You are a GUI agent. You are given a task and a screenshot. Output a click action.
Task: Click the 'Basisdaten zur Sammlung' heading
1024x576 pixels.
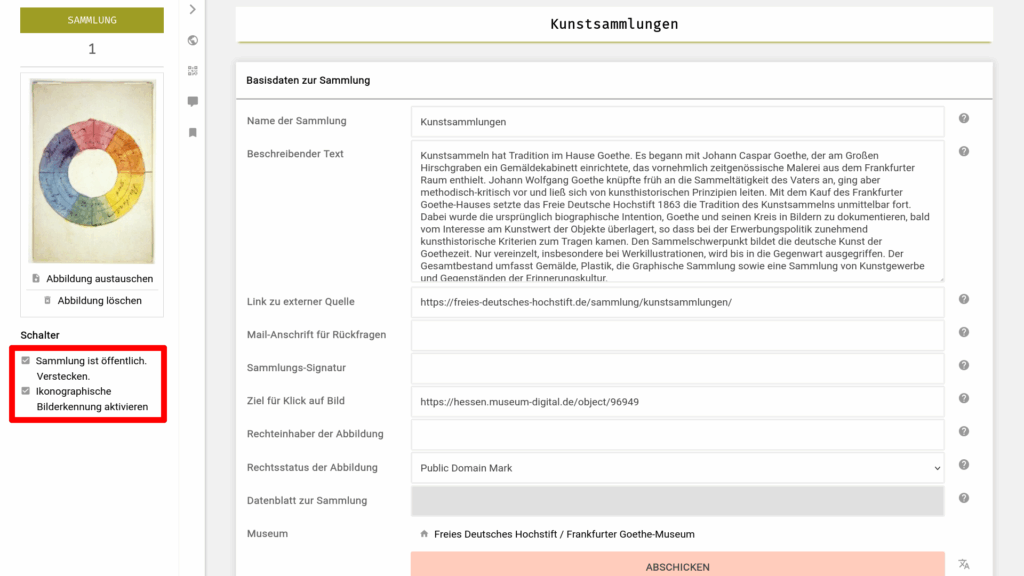pos(308,80)
